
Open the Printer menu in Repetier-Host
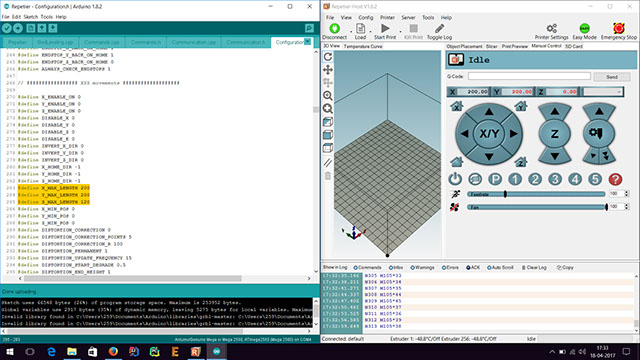387,18
